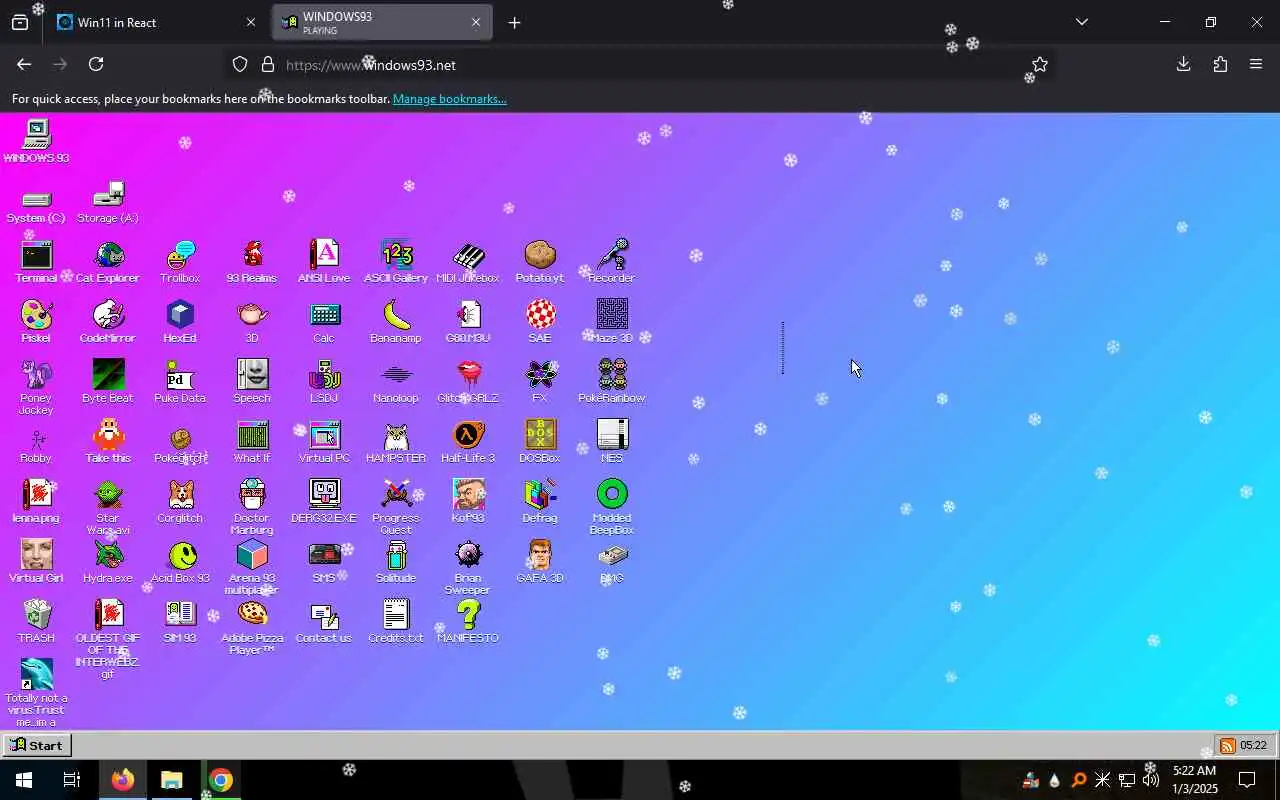Open Solitude icon
Viewport: 1280px width, 800px height.
pos(396,562)
